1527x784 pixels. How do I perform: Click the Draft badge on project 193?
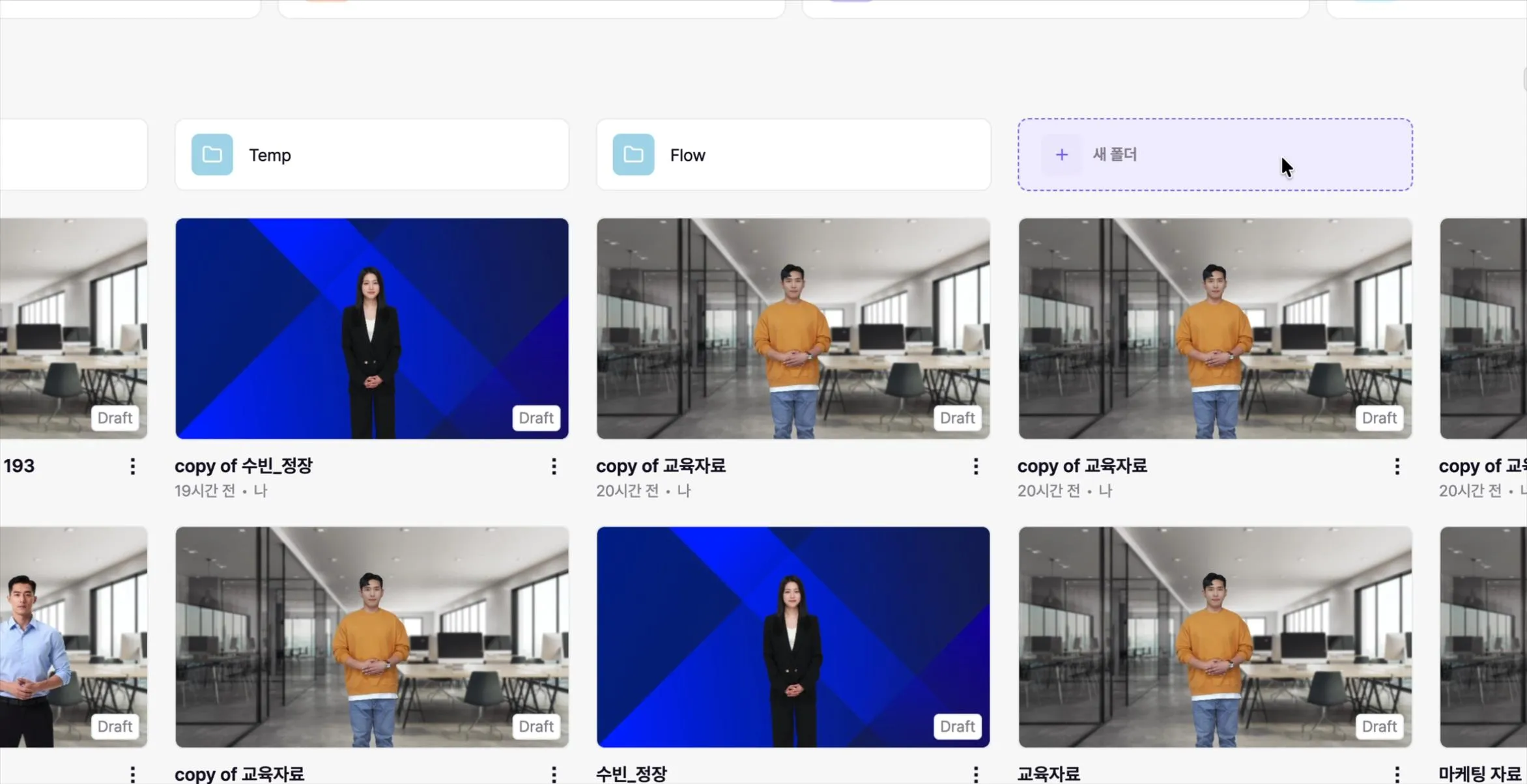click(x=115, y=418)
